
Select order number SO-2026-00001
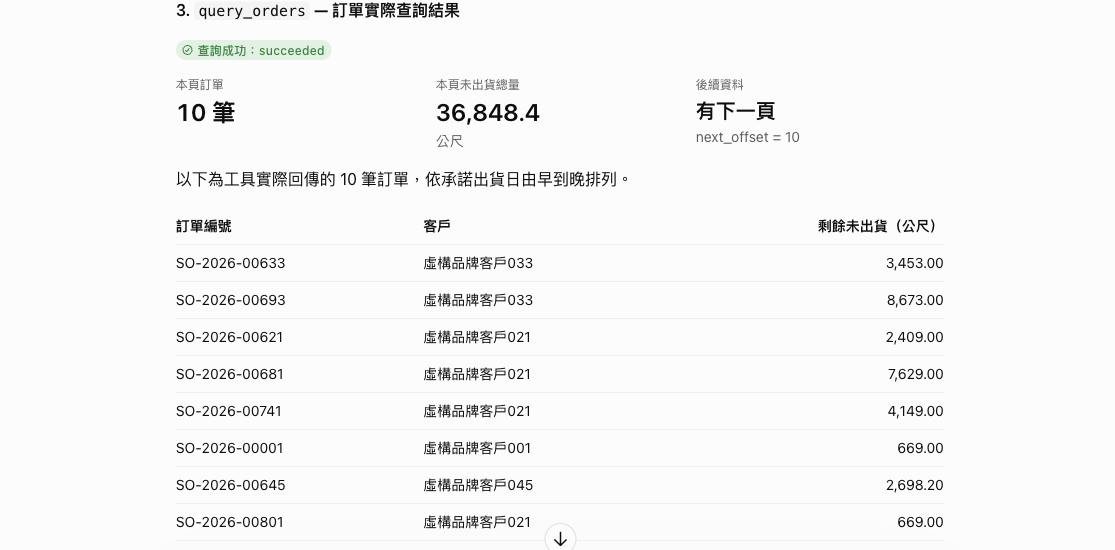[x=230, y=448]
